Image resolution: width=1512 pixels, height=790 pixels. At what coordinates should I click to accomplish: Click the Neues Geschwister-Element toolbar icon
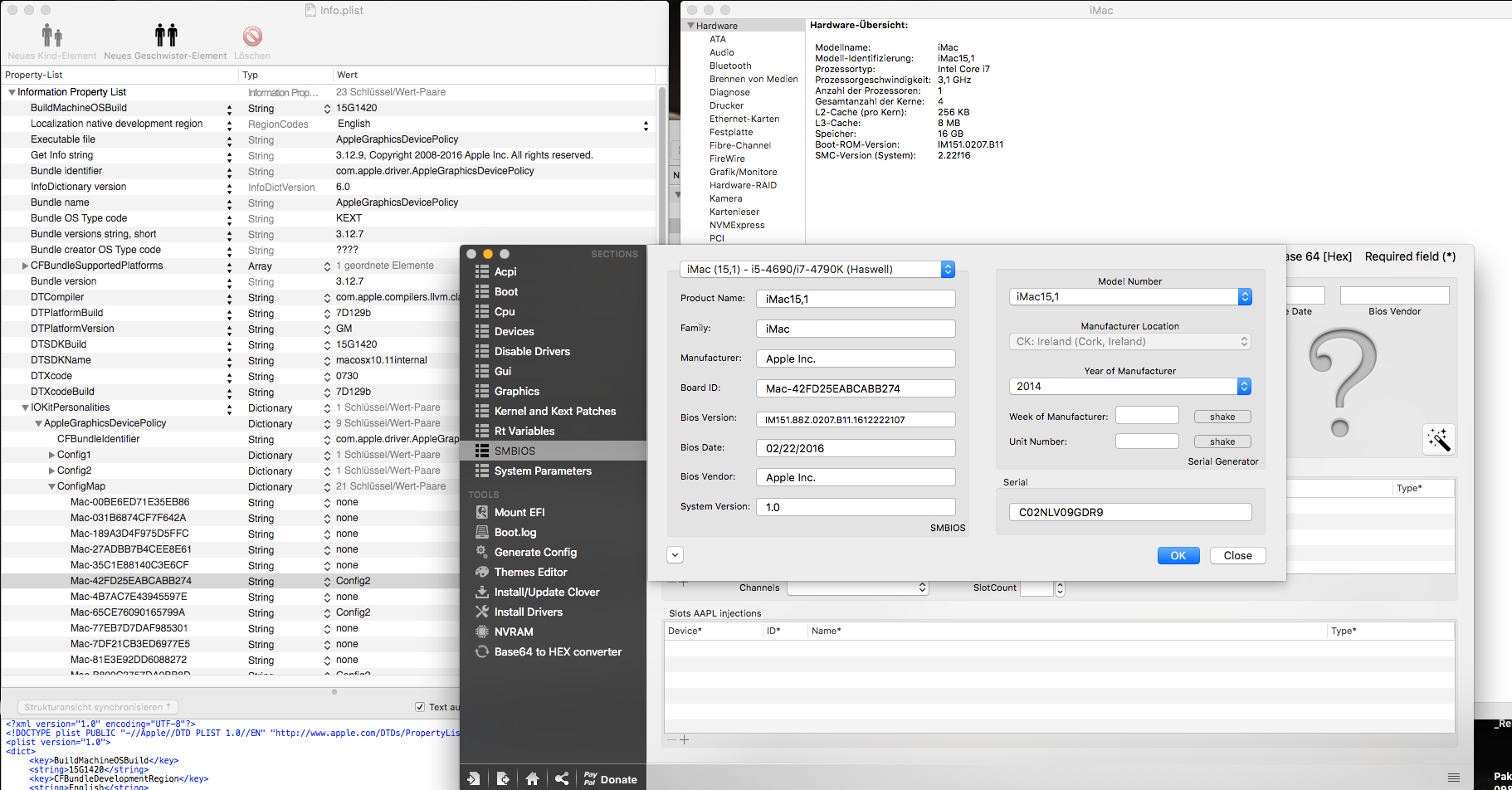click(166, 36)
